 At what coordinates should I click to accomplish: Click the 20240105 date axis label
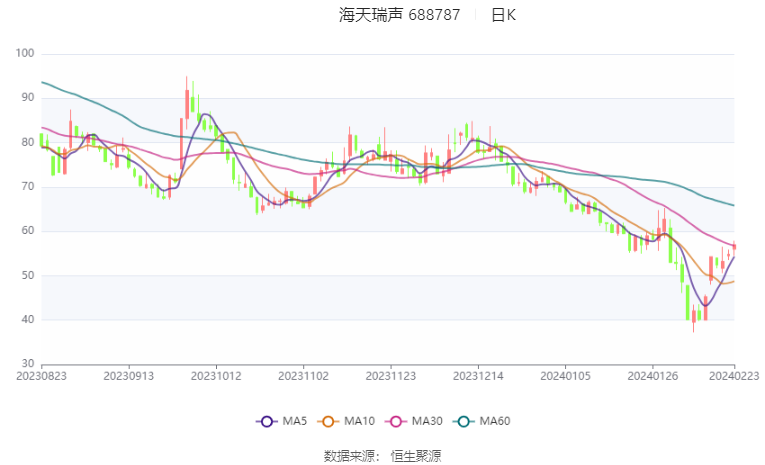click(x=565, y=376)
